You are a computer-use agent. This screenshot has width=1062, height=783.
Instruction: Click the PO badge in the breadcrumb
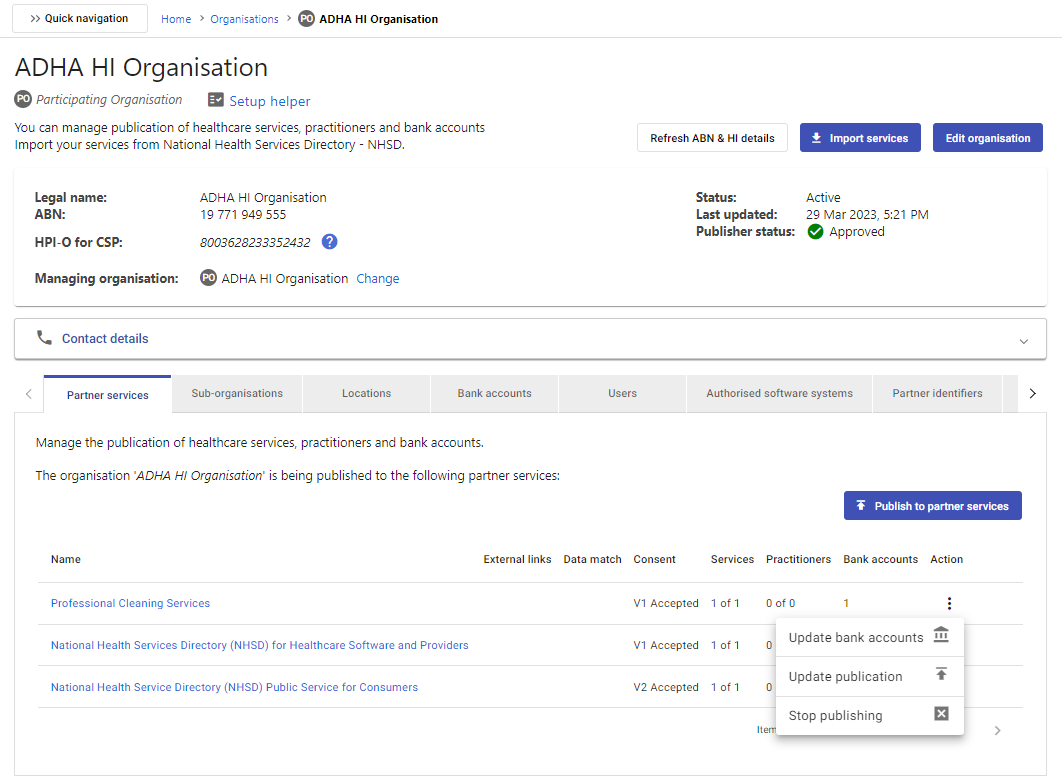[306, 18]
